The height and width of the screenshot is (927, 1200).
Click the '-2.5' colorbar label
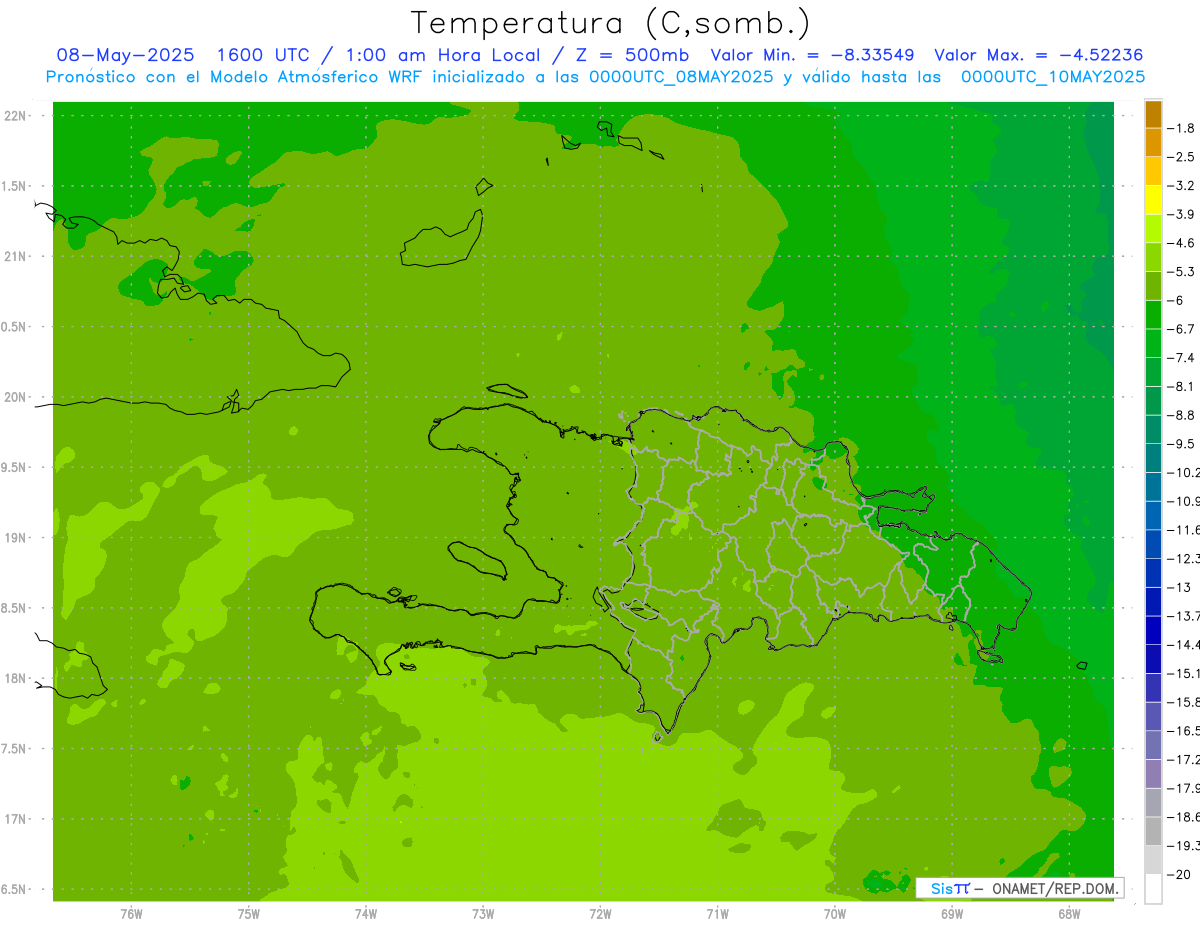pyautogui.click(x=1183, y=157)
